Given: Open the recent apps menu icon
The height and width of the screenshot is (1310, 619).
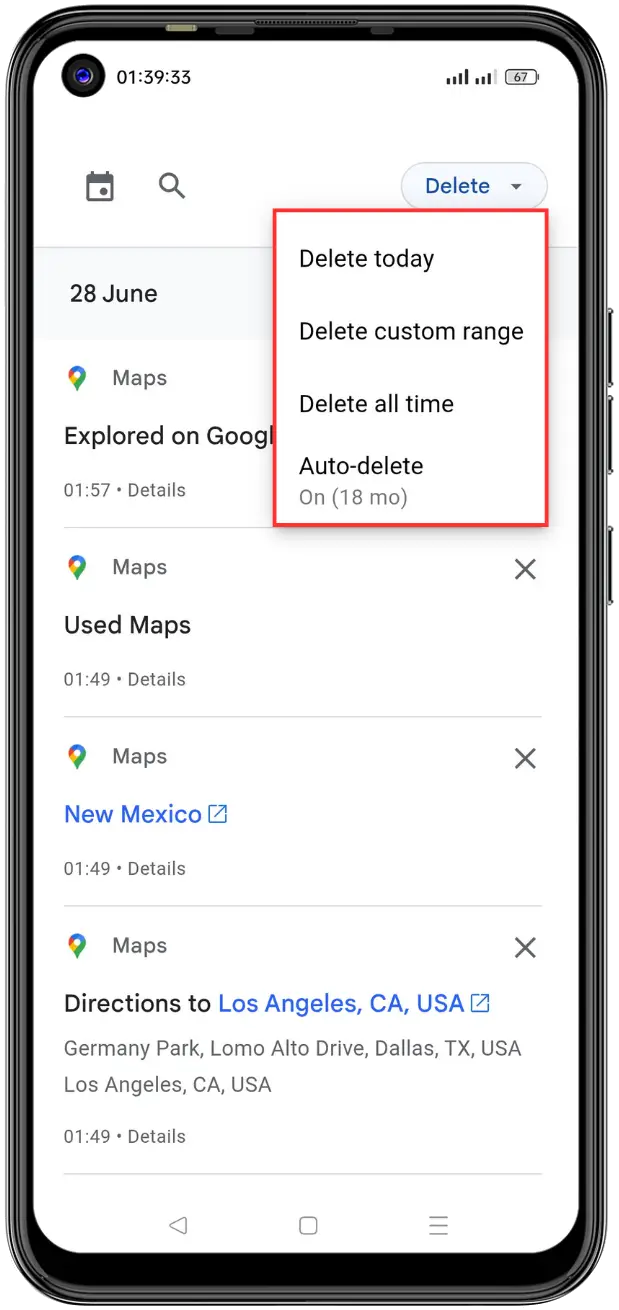Looking at the screenshot, I should [437, 1225].
